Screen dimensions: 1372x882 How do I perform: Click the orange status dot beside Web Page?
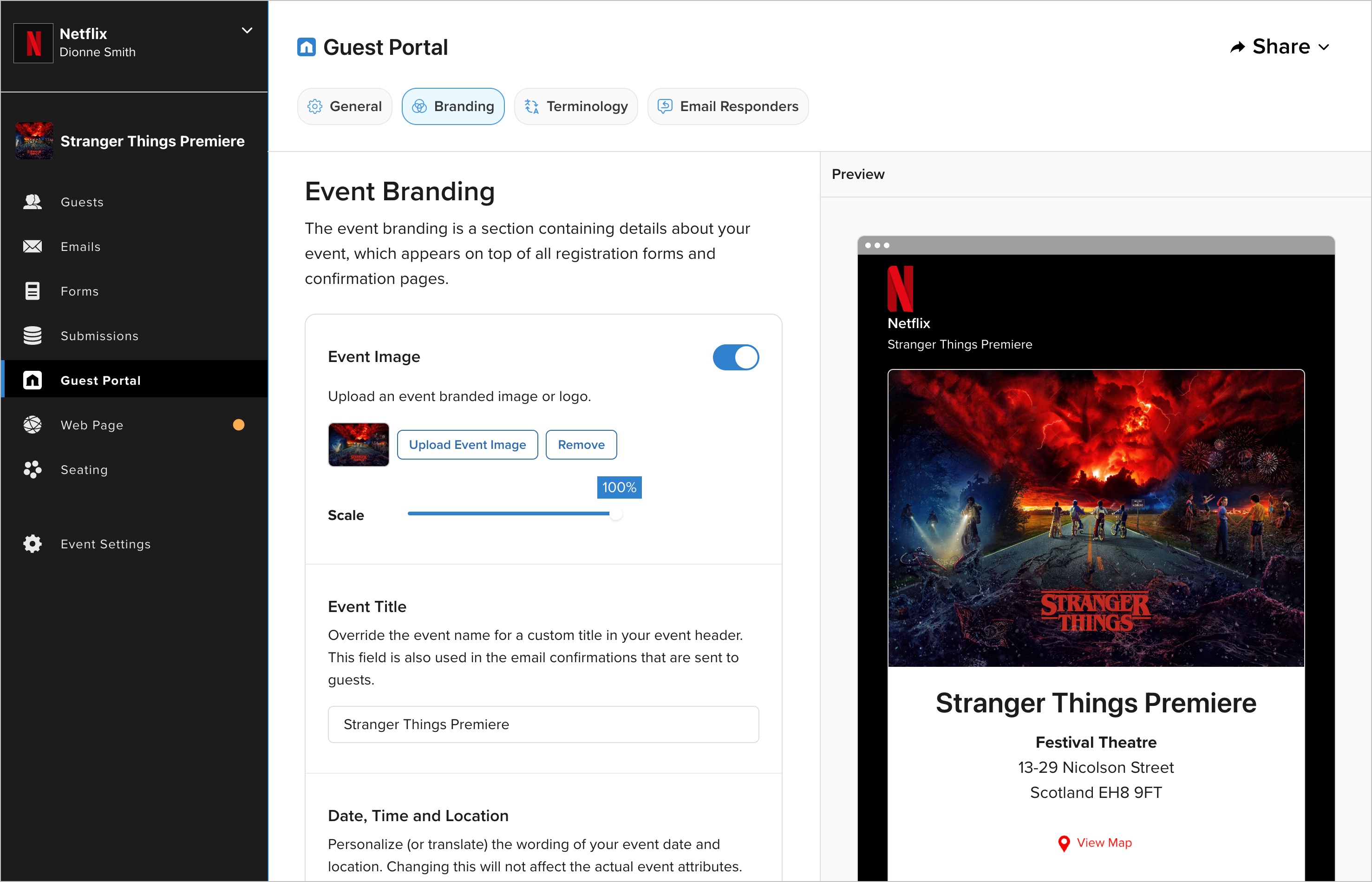(x=239, y=425)
